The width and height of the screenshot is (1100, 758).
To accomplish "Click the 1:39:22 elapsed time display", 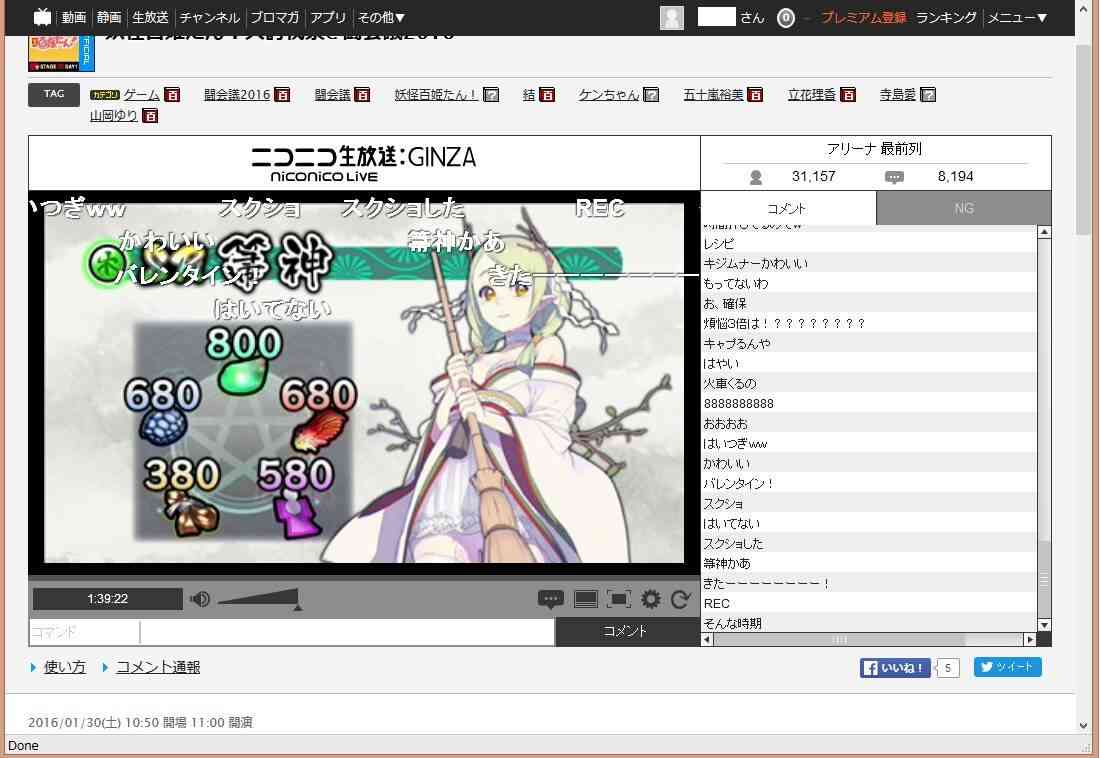I will (x=107, y=599).
